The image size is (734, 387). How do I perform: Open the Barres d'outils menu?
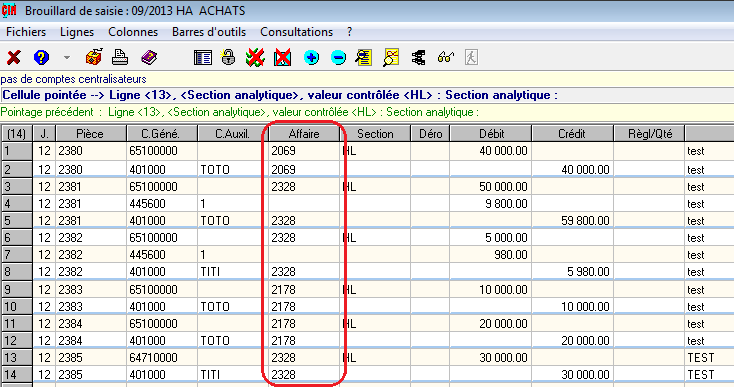pyautogui.click(x=209, y=32)
